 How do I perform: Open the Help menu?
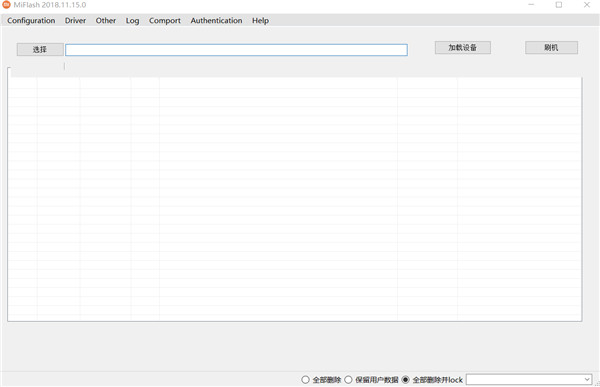(x=260, y=21)
